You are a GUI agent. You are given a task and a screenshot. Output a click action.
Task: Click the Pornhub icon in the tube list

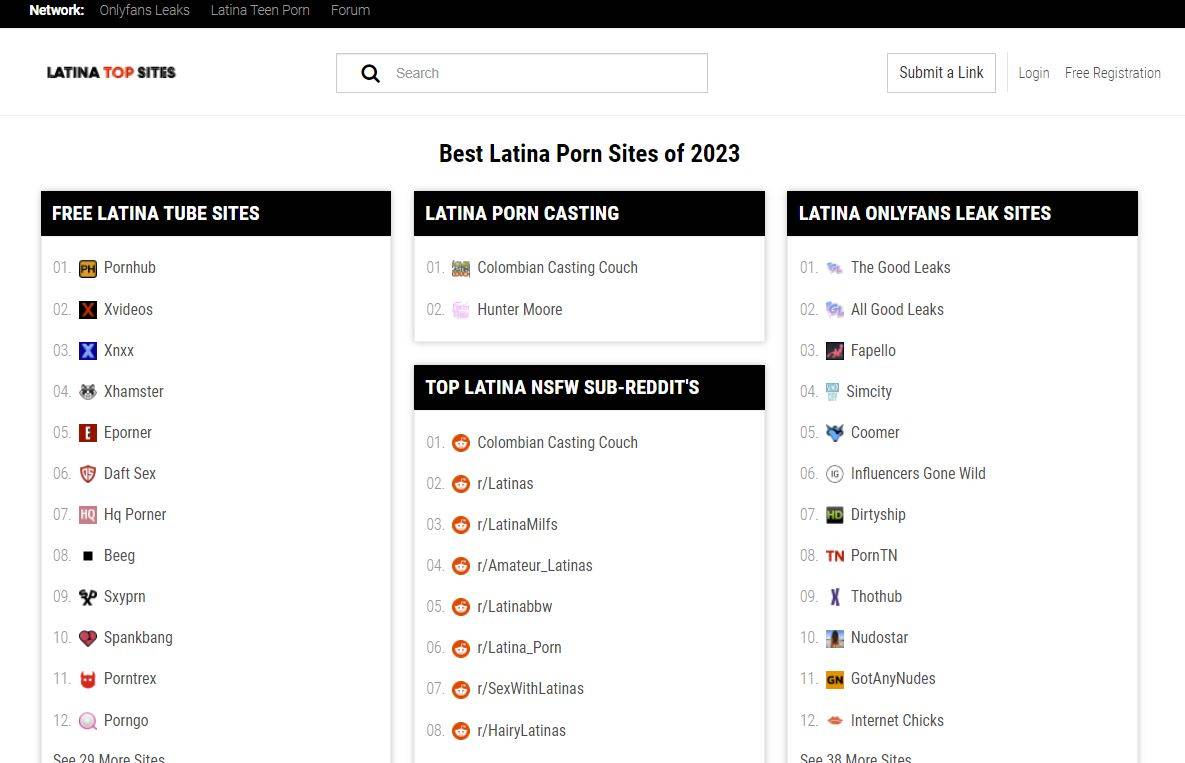pos(88,268)
